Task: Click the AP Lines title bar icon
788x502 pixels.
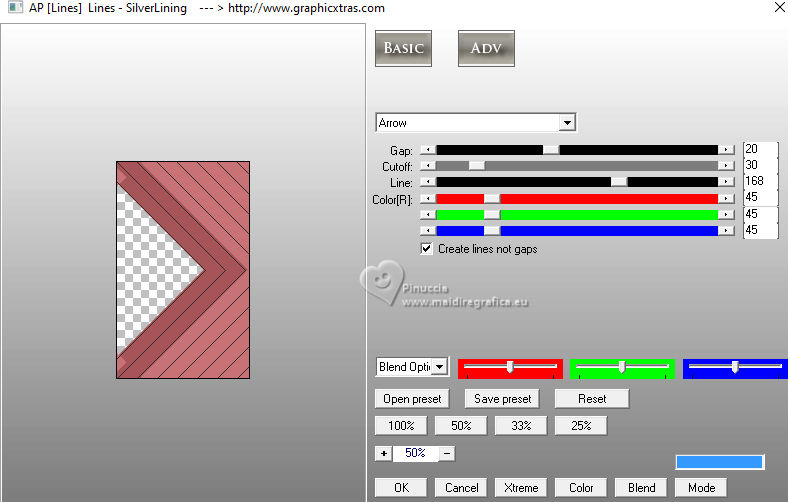Action: pyautogui.click(x=15, y=8)
